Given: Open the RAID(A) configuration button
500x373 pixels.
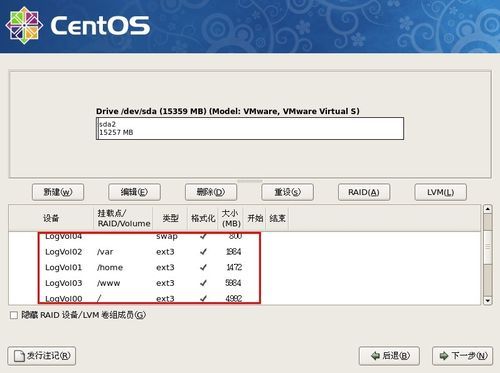Looking at the screenshot, I should click(x=364, y=192).
